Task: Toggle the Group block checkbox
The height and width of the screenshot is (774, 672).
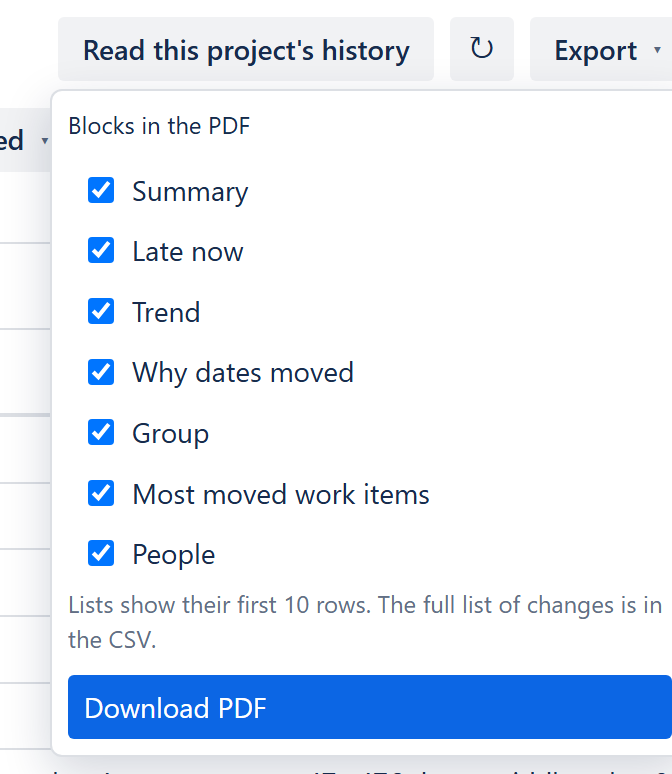Action: click(101, 432)
